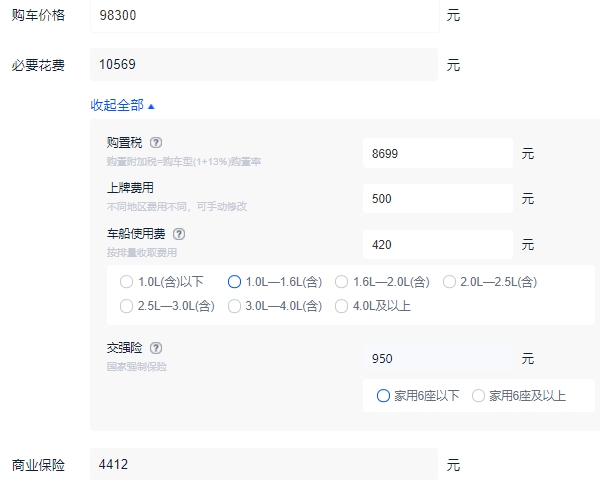600x480 pixels.
Task: Select the 1.0L—1.6L(含) displacement option
Action: [x=234, y=282]
